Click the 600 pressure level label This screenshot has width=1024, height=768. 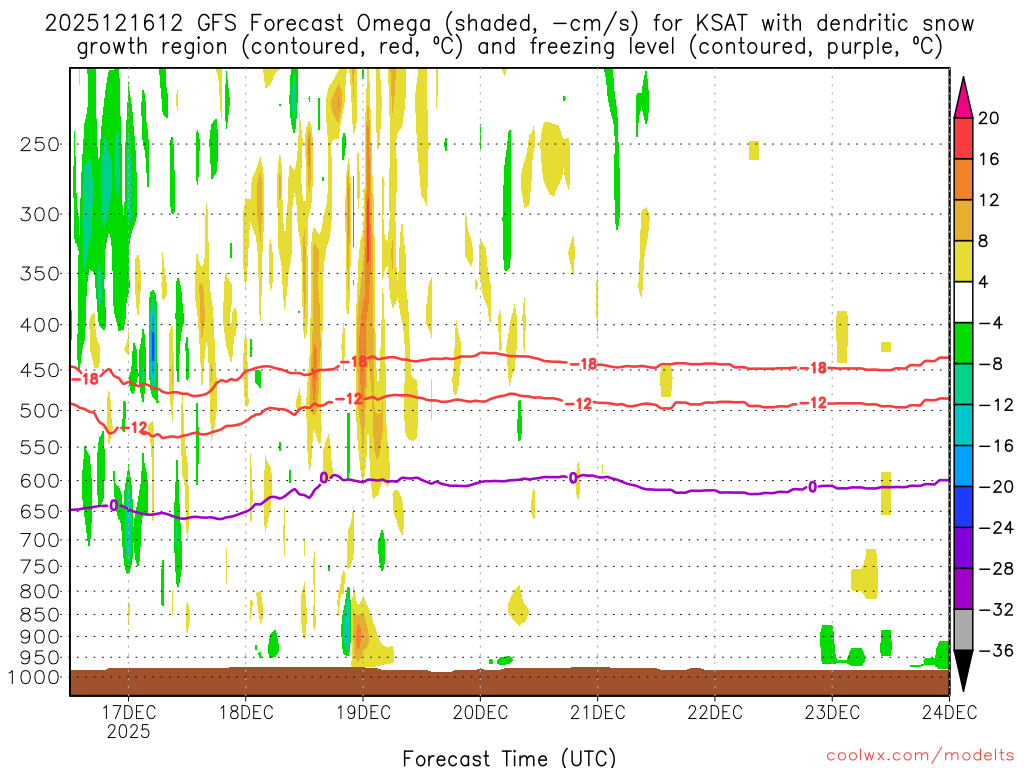(40, 481)
